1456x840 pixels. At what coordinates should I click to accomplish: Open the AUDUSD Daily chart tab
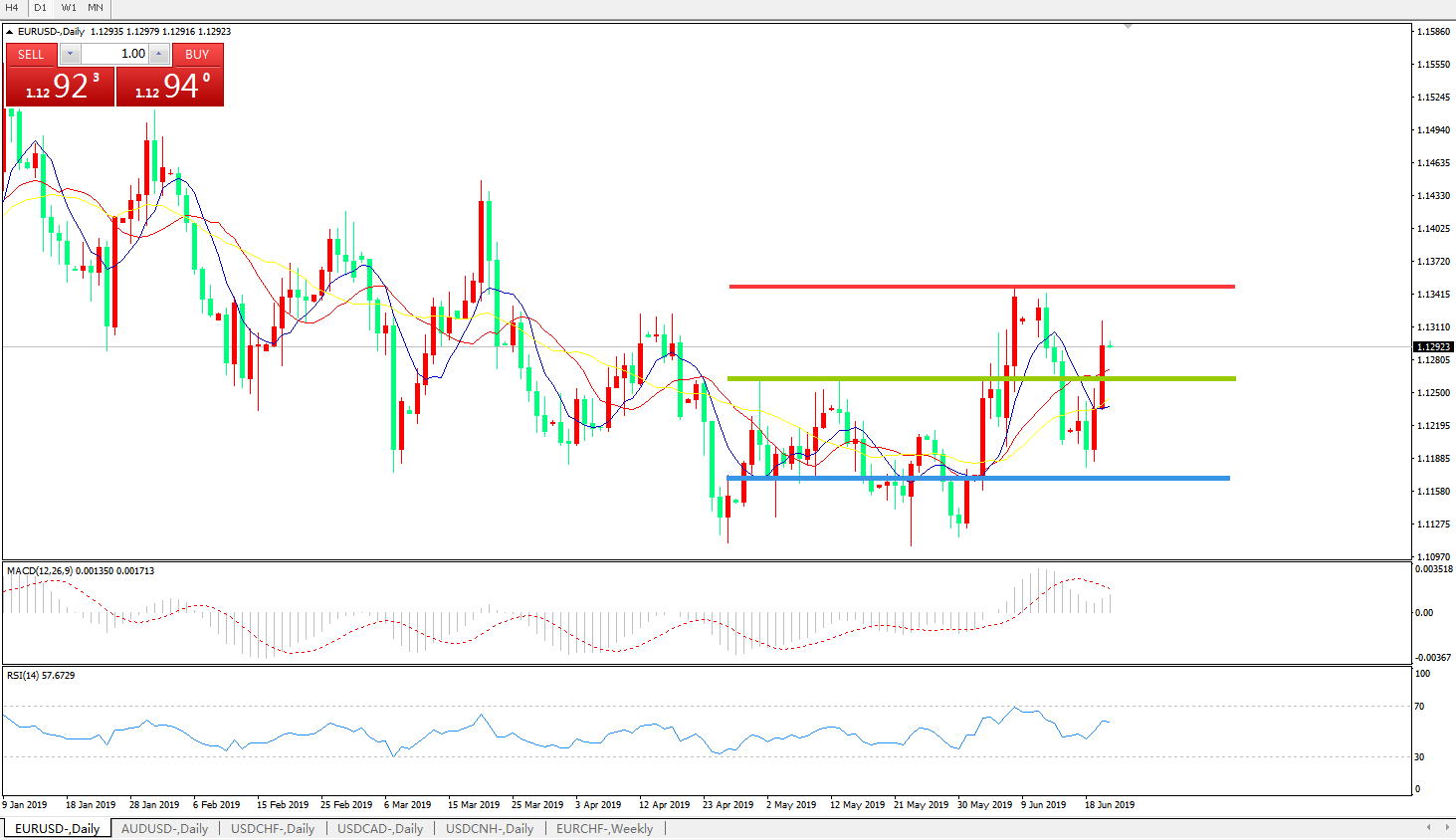(164, 828)
